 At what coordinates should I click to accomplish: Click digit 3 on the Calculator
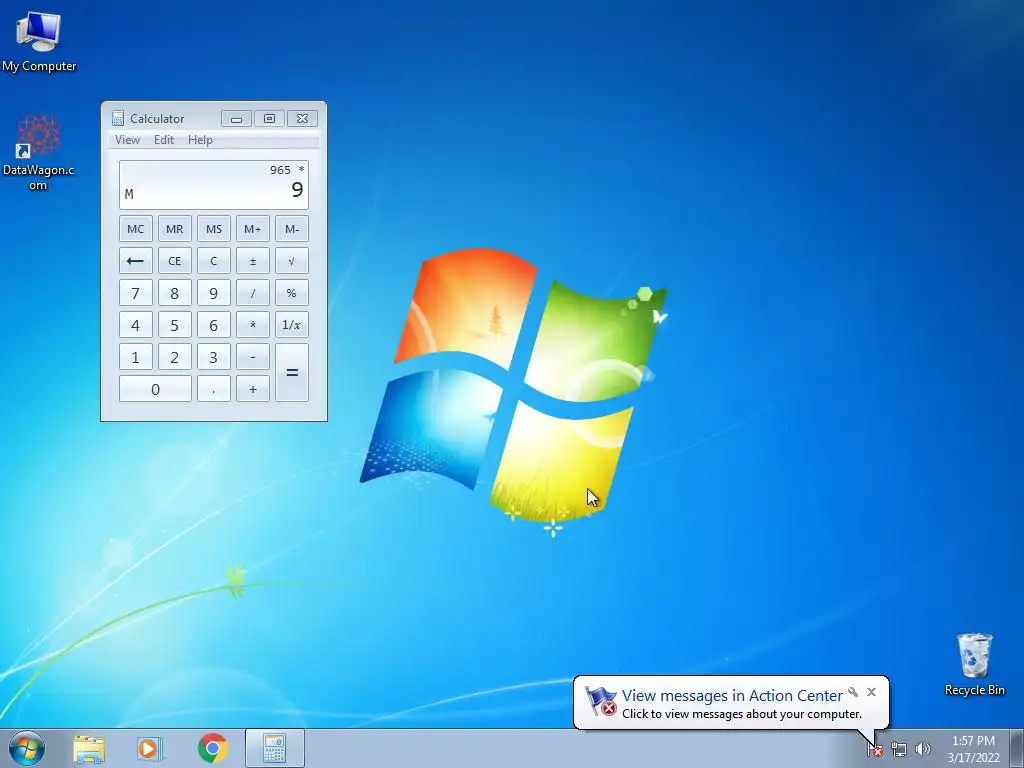(x=214, y=357)
